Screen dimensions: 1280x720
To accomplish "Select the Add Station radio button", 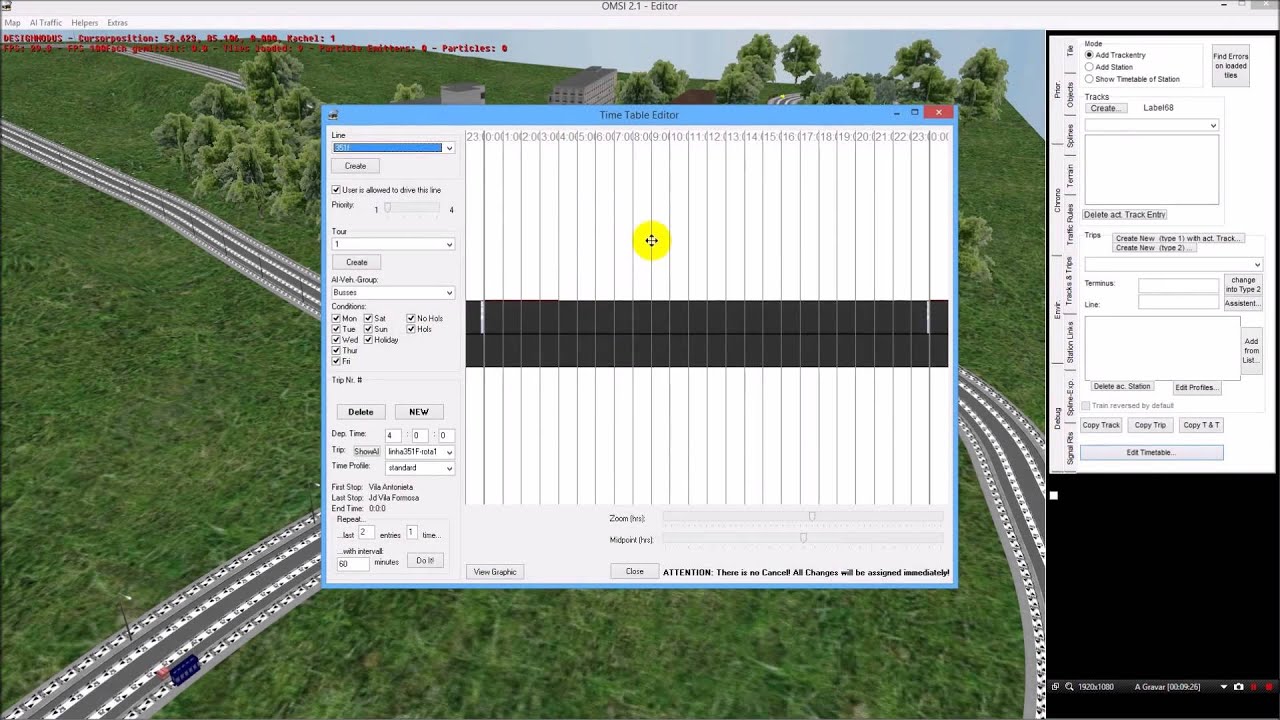I will click(x=1089, y=67).
